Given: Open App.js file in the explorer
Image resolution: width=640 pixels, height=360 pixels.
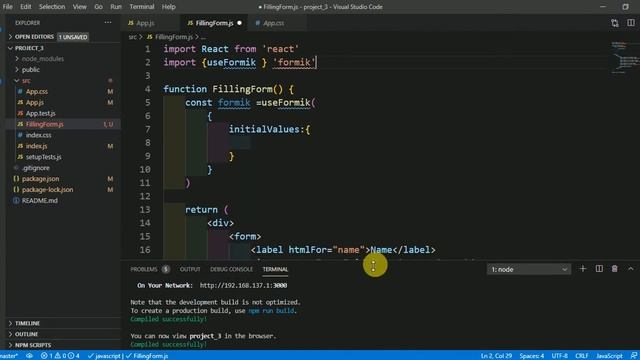Looking at the screenshot, I should [x=35, y=102].
